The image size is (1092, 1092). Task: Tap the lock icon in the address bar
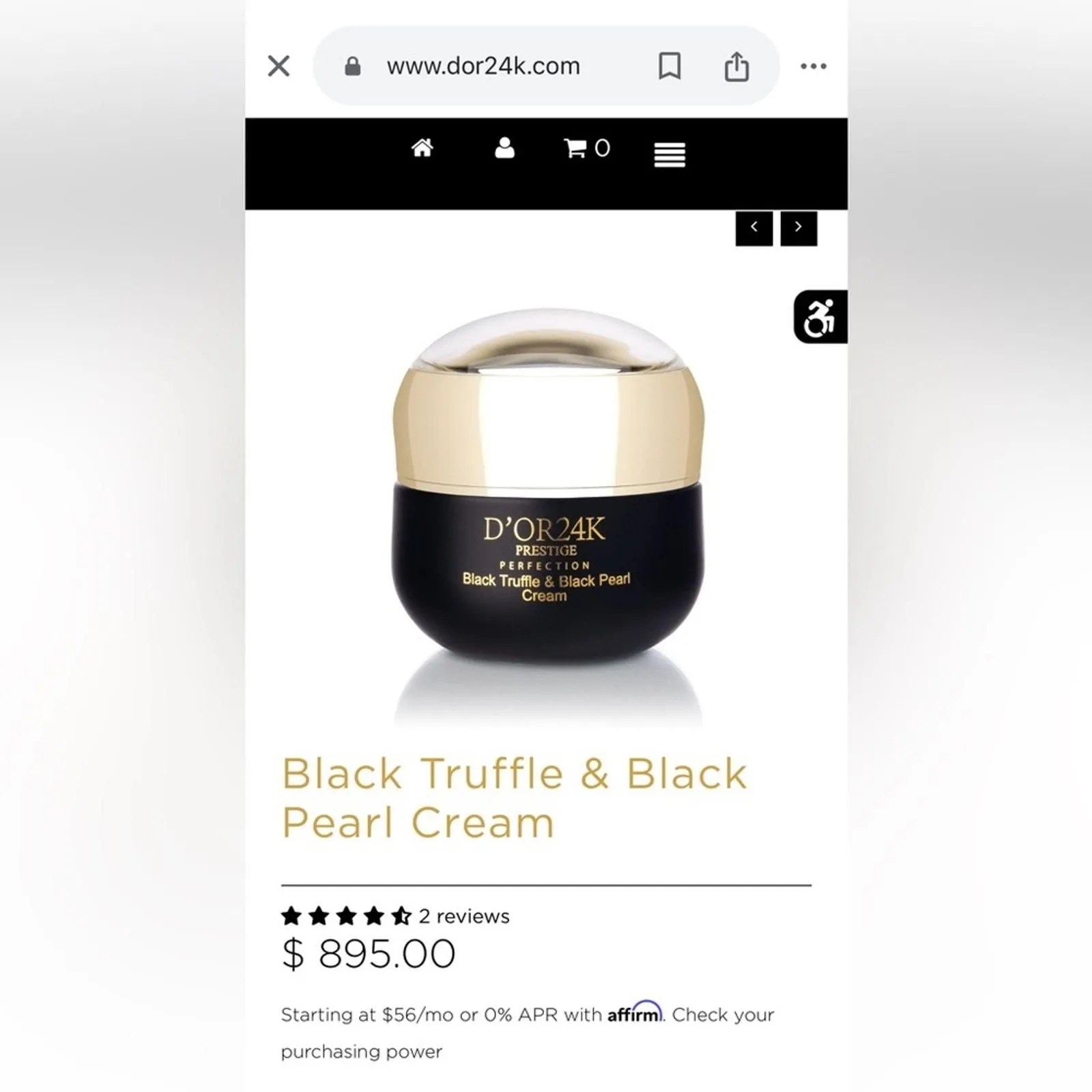coord(352,66)
